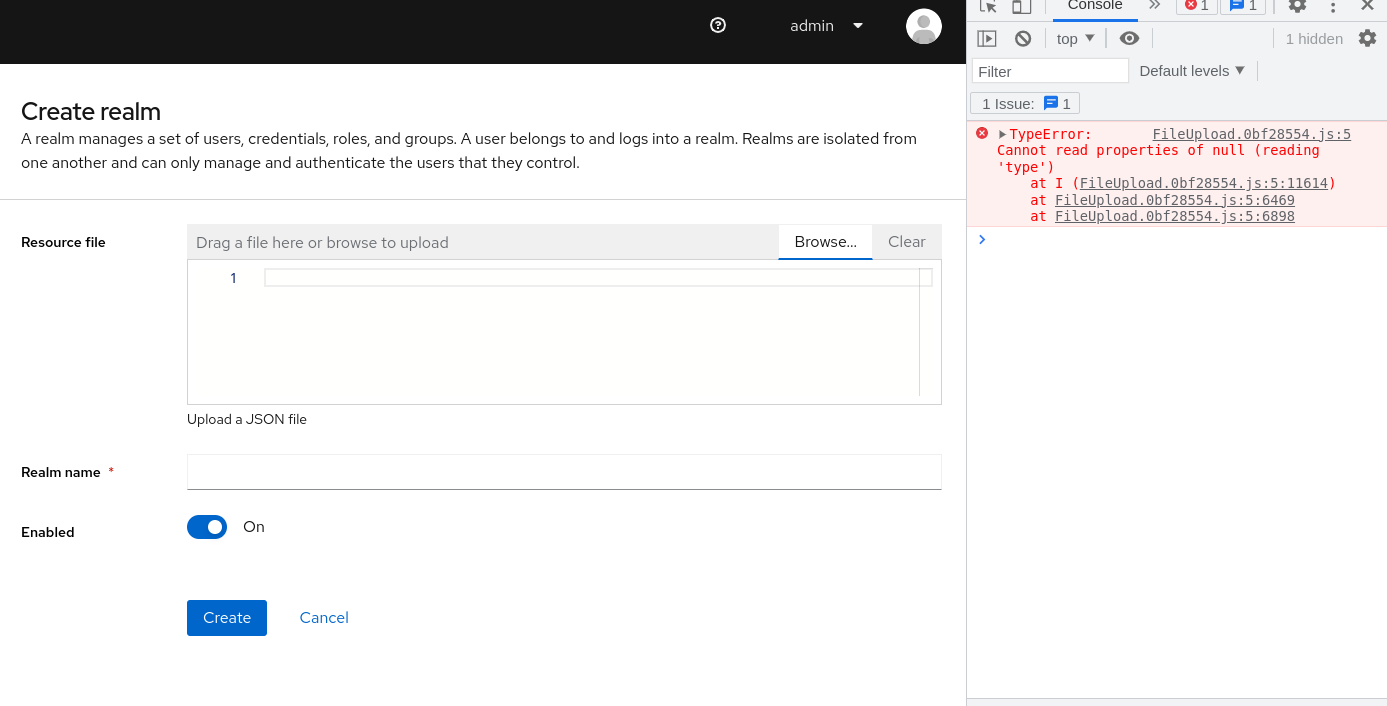Open more DevTools panels with the chevron
1387x706 pixels.
coord(1155,7)
